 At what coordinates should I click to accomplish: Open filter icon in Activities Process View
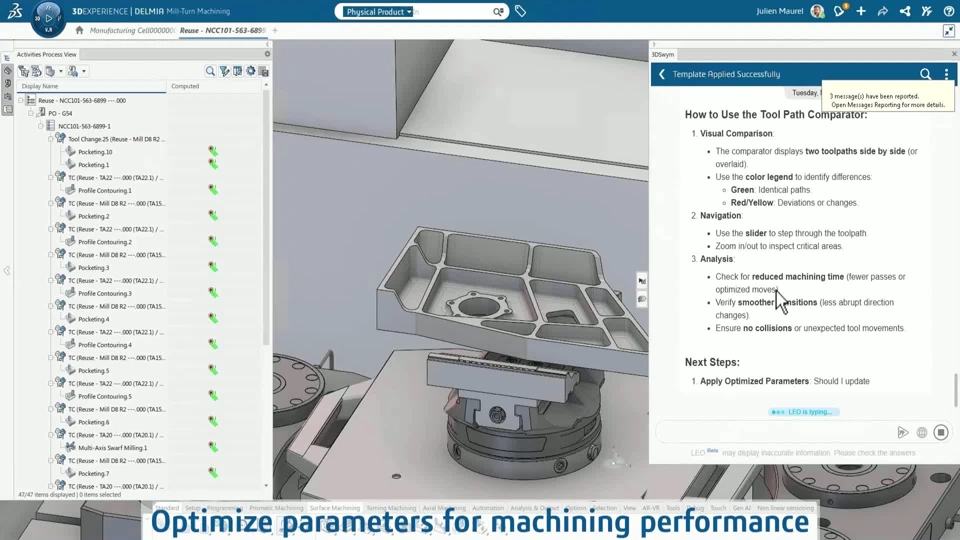[224, 72]
